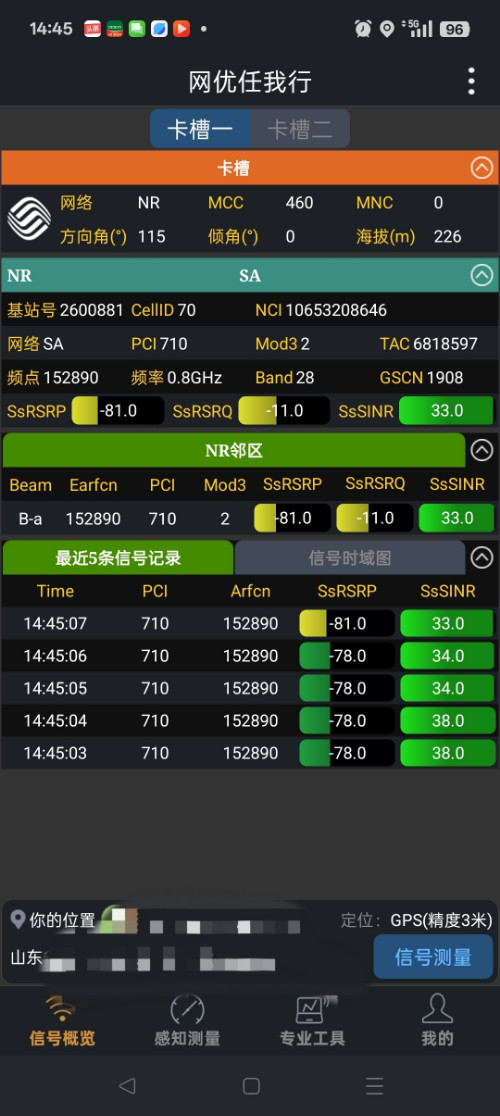Tap the China Mobile carrier logo

28,219
